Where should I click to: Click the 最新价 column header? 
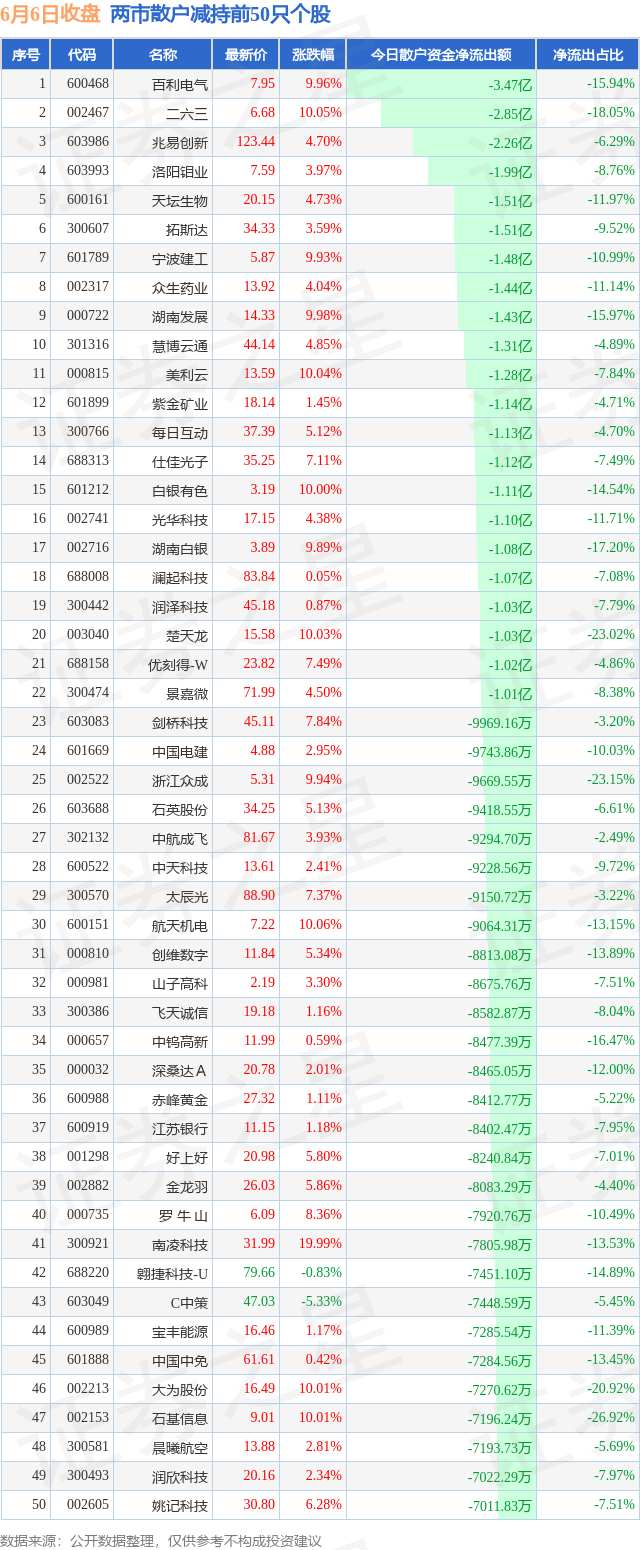[x=245, y=55]
